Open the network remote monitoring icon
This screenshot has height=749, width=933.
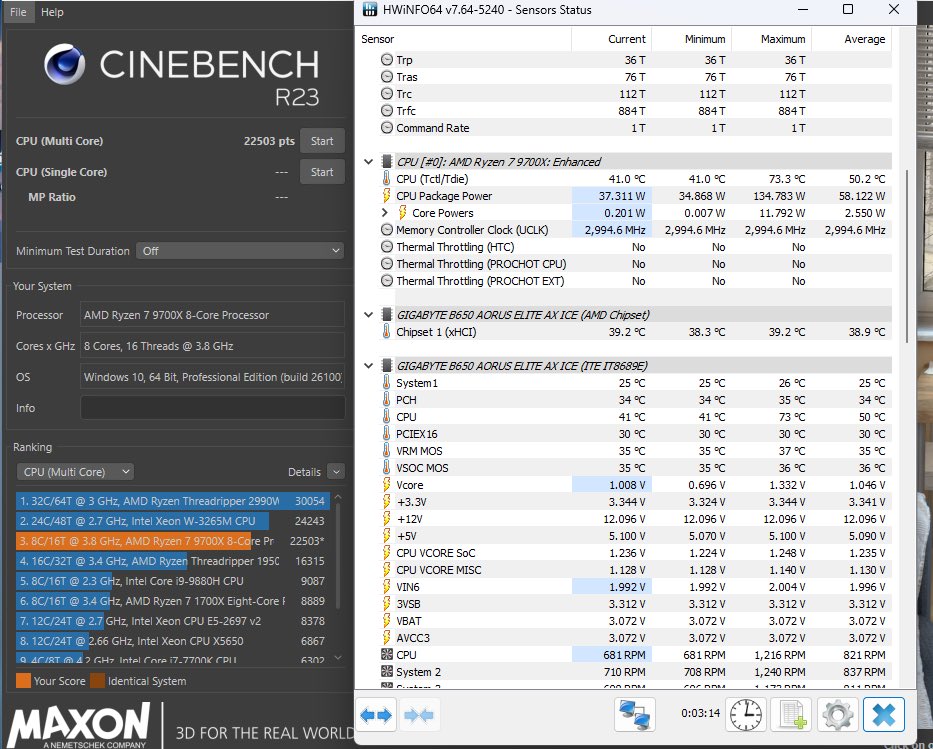(634, 714)
